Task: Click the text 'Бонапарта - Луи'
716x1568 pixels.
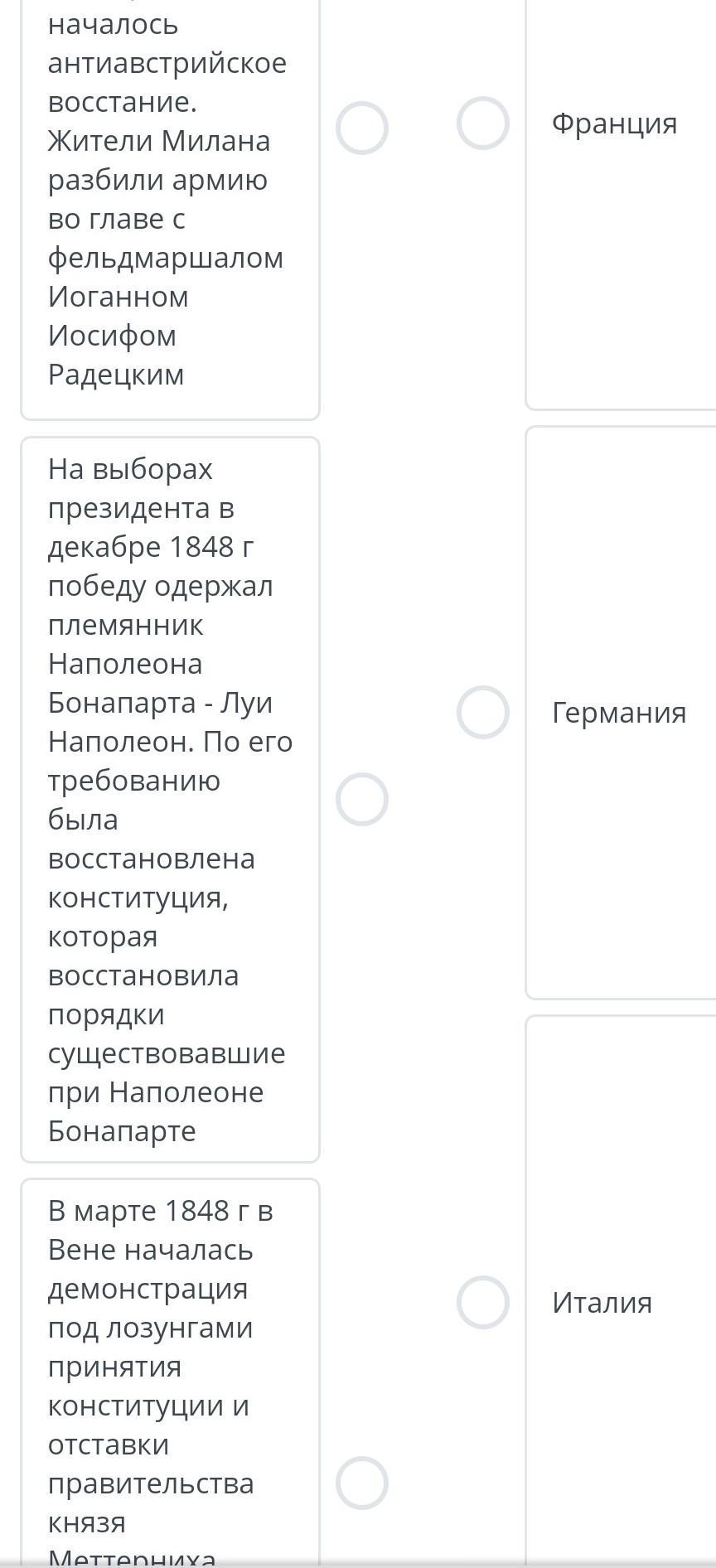Action: pyautogui.click(x=160, y=703)
